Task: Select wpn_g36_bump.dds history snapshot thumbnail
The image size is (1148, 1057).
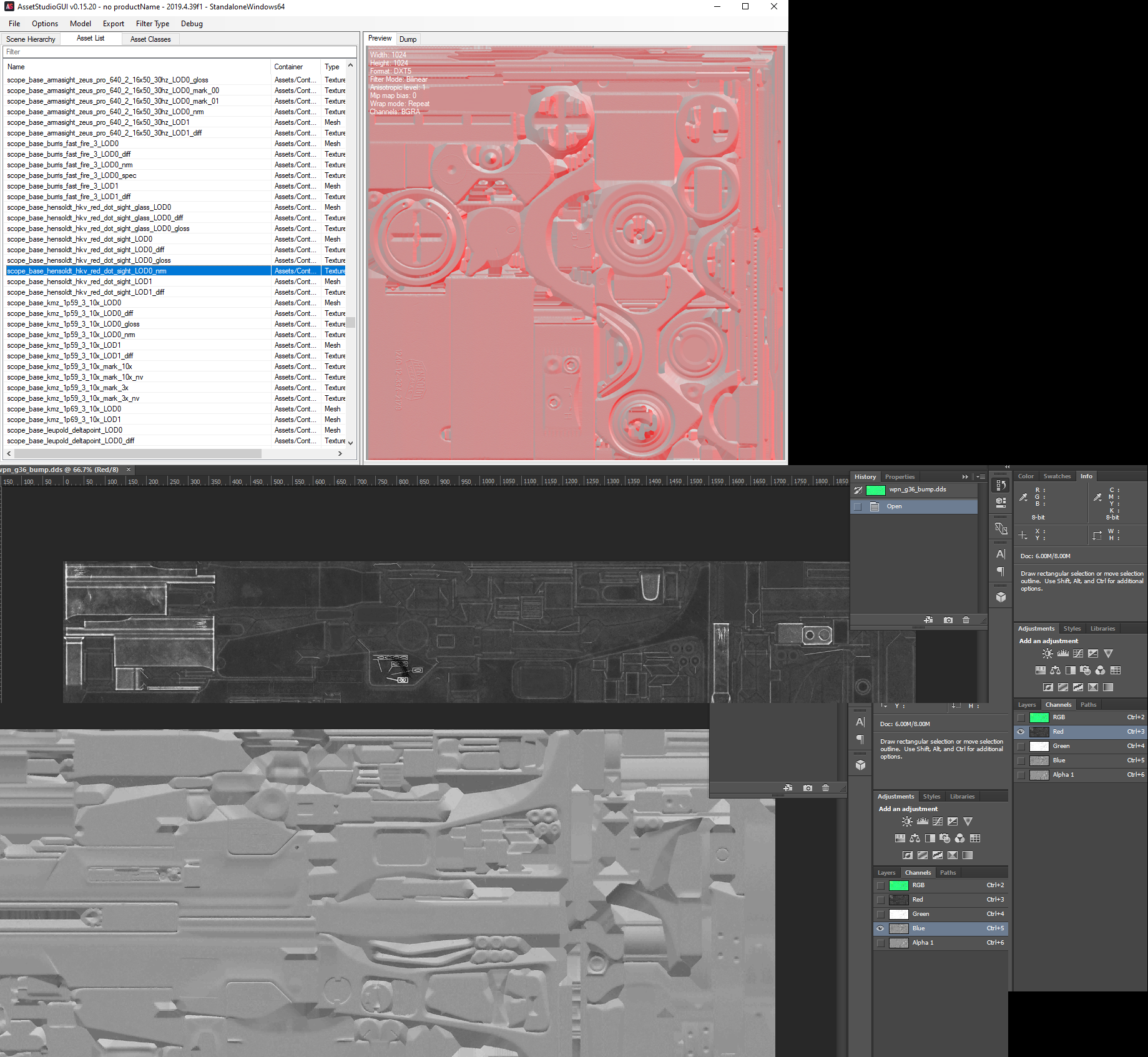Action: pos(875,490)
